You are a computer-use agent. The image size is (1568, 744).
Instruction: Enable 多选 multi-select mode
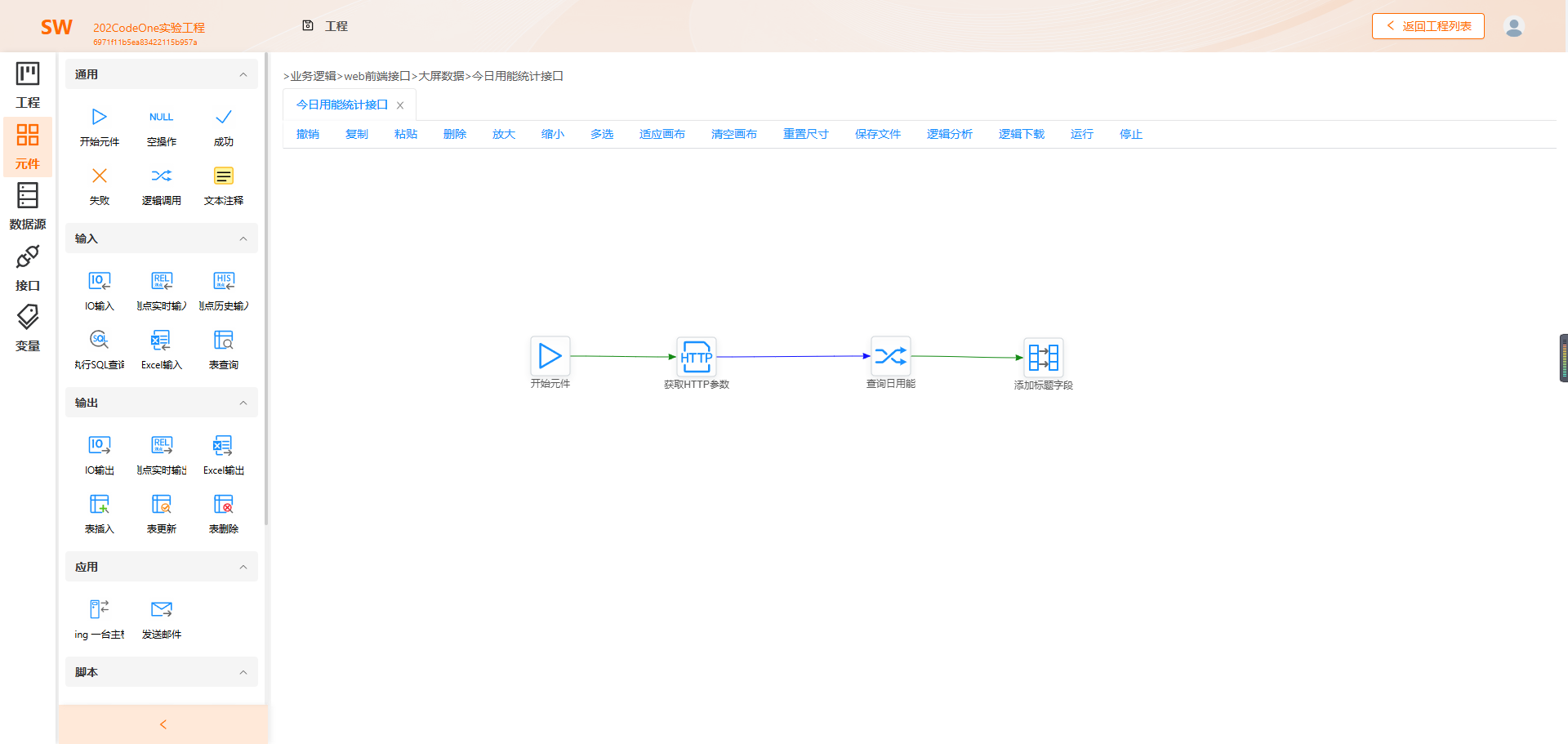coord(602,134)
